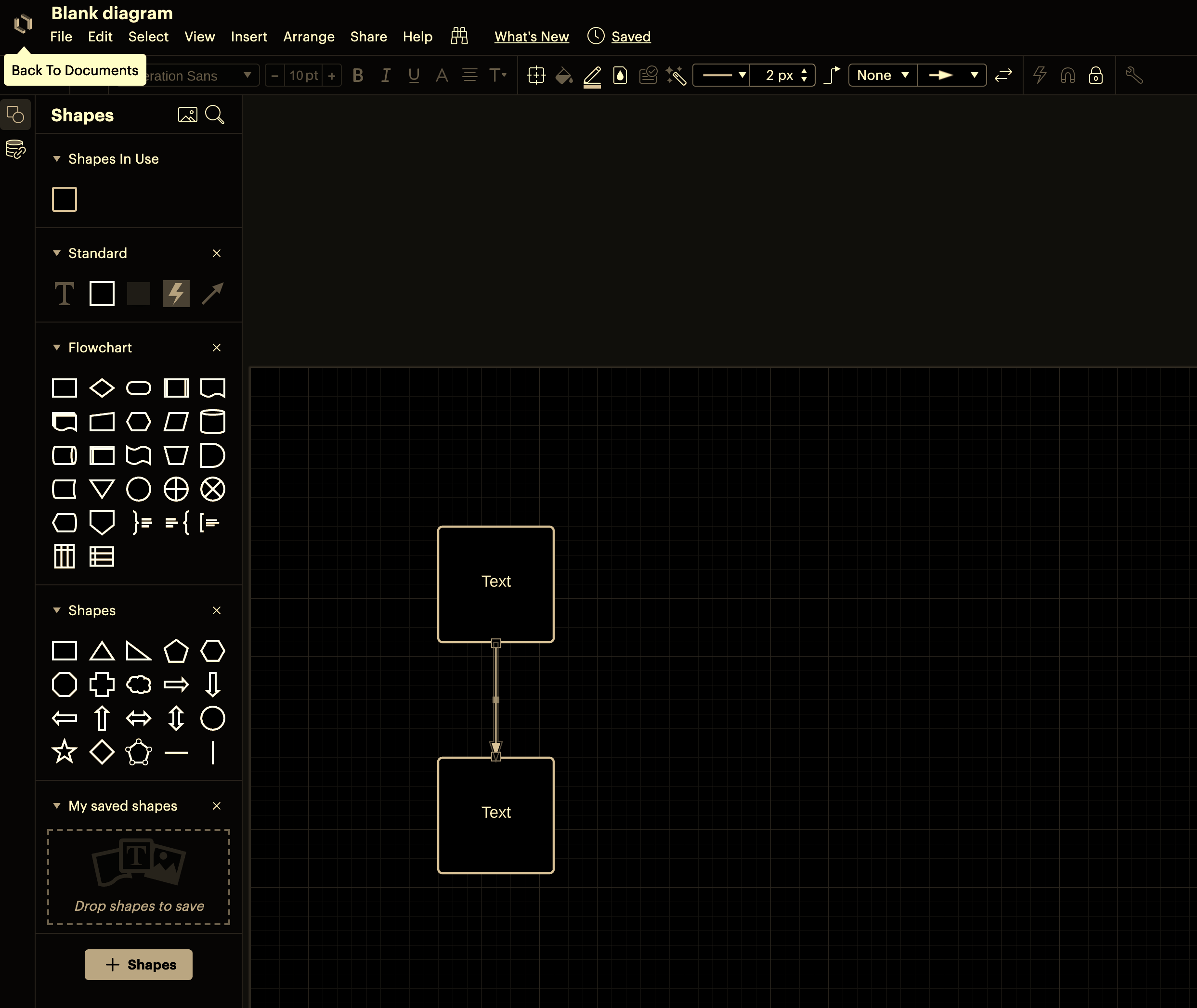
Task: Click the magnet snapping icon
Action: coord(1068,75)
